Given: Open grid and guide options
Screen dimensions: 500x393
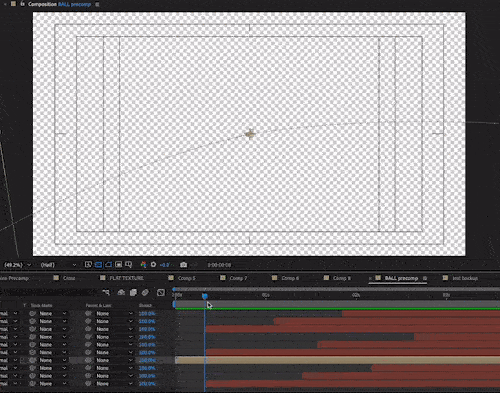Looking at the screenshot, I should tap(128, 265).
